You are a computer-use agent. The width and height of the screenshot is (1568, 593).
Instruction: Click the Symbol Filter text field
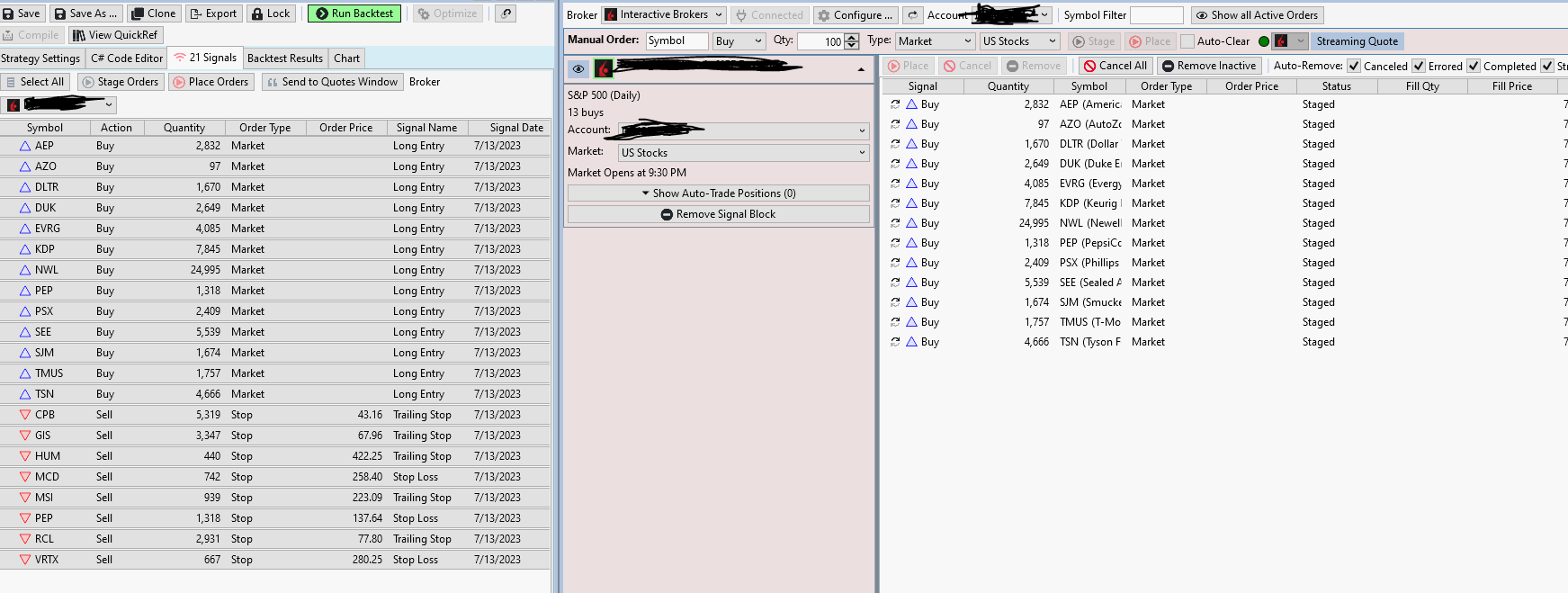(1156, 15)
